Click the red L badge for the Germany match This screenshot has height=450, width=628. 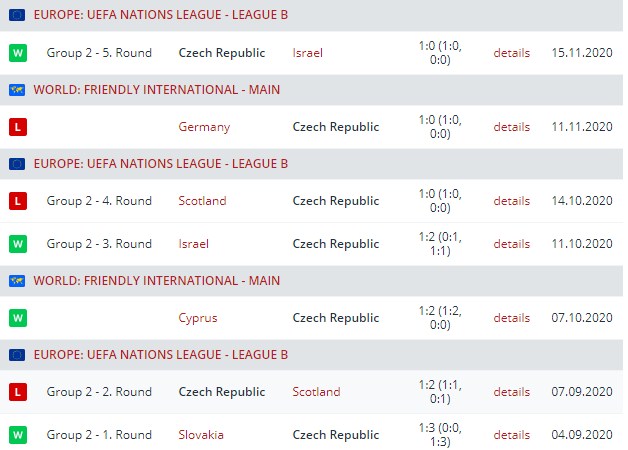tap(17, 127)
